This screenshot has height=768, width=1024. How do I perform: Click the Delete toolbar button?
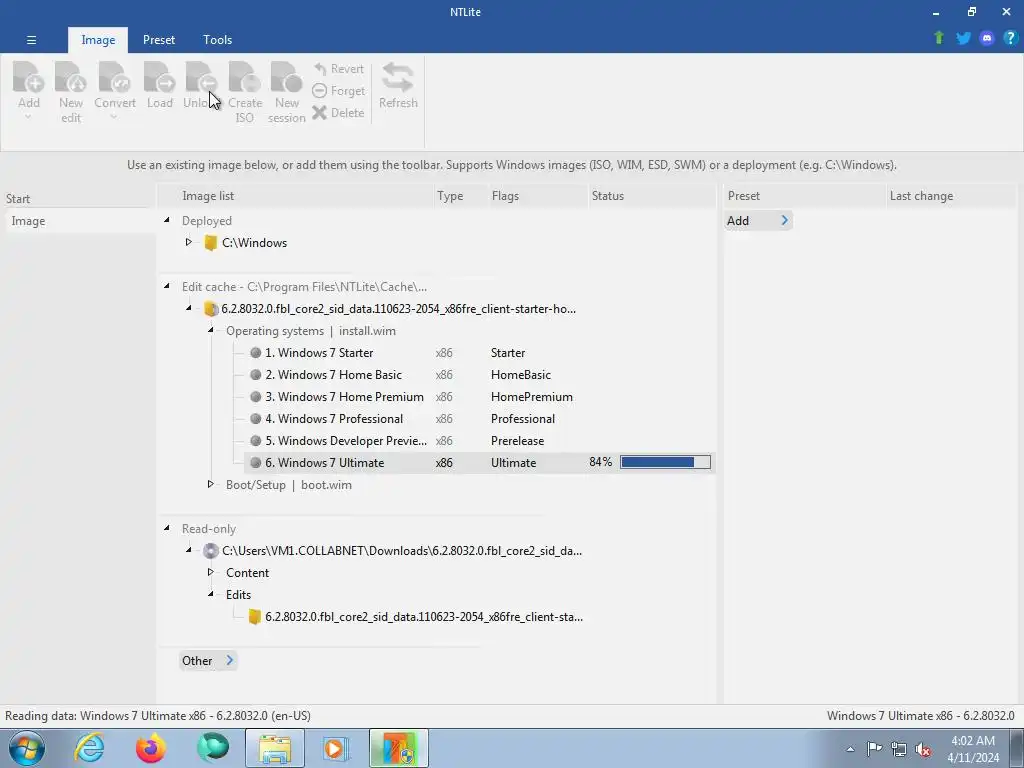click(338, 112)
